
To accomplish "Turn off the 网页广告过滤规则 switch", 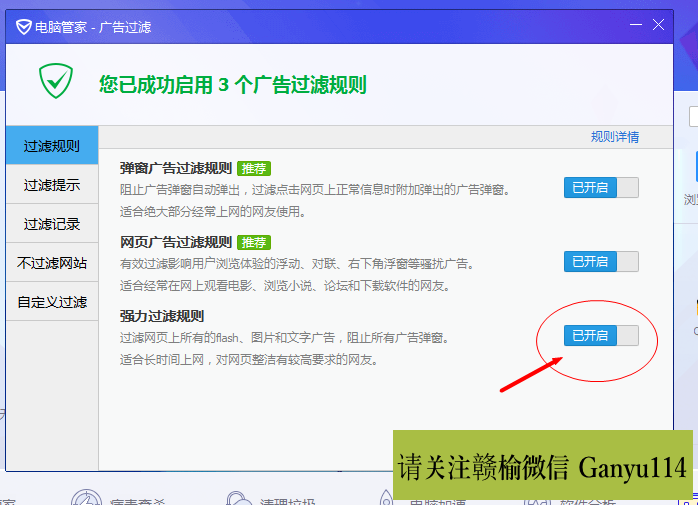I will [601, 261].
